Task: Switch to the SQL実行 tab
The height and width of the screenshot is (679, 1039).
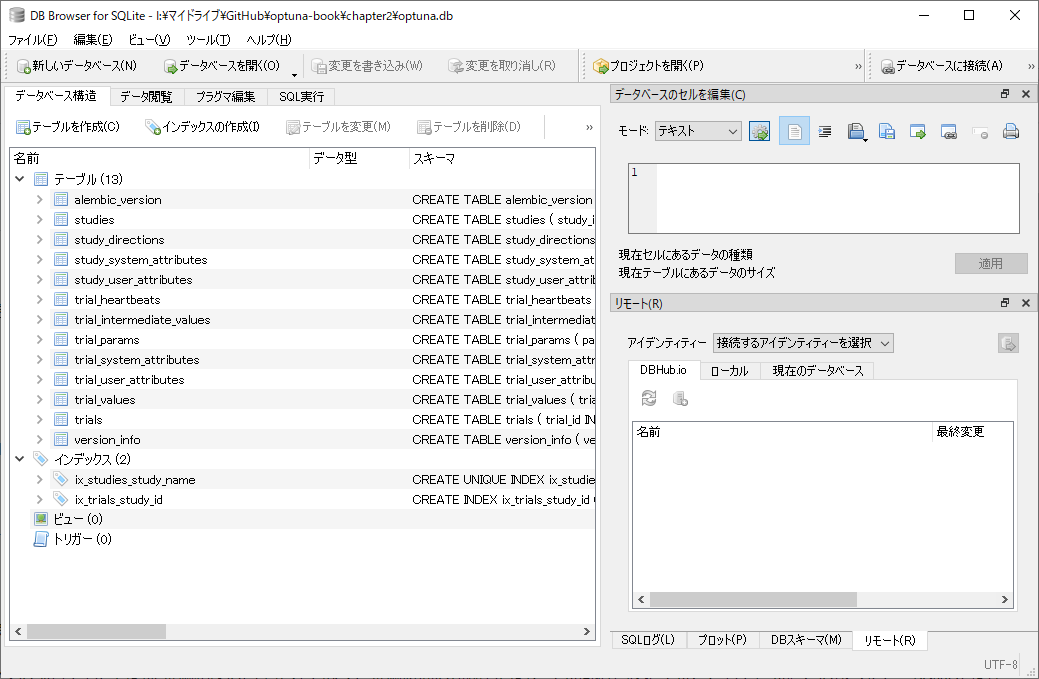Action: pyautogui.click(x=301, y=97)
